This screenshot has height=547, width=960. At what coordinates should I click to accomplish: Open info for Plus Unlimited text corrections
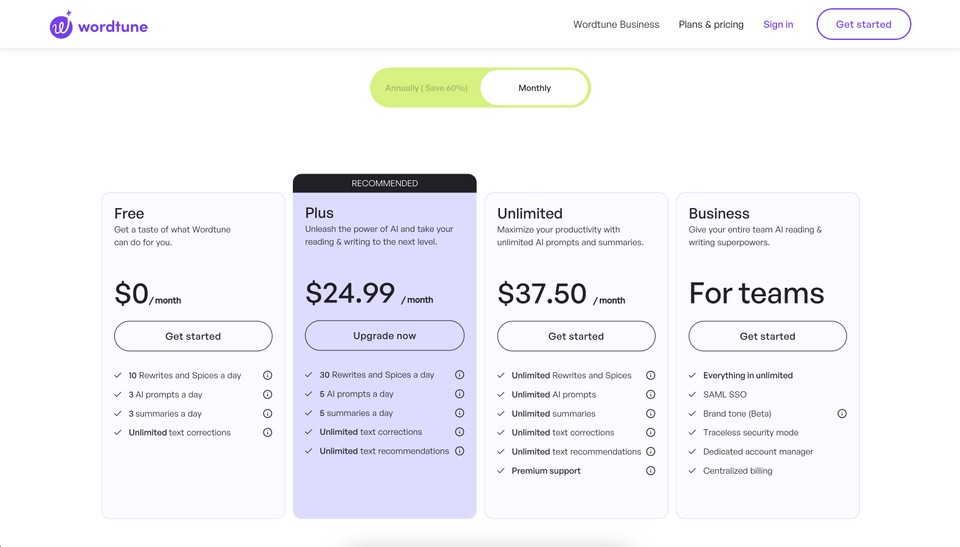[459, 432]
